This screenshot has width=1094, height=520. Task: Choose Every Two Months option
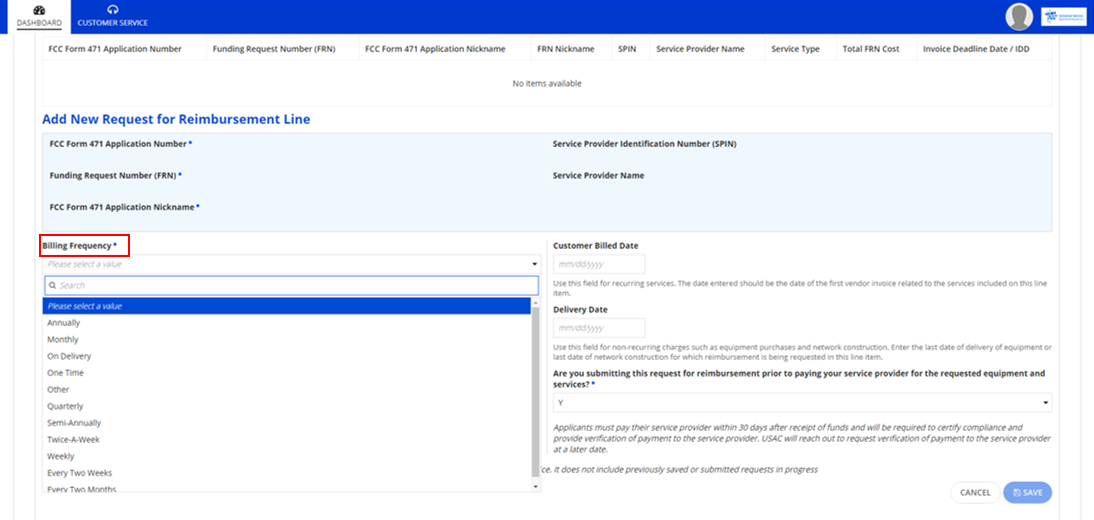point(287,488)
